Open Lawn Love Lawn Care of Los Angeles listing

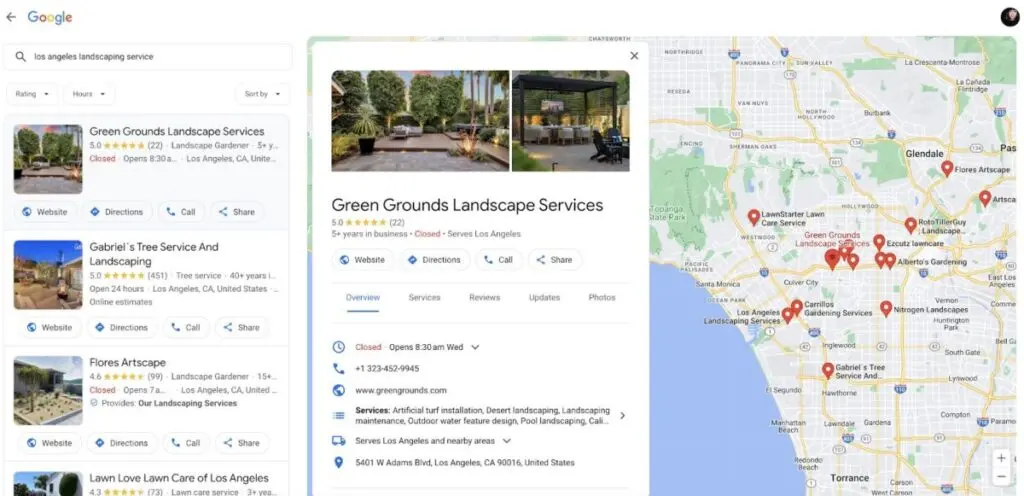179,478
